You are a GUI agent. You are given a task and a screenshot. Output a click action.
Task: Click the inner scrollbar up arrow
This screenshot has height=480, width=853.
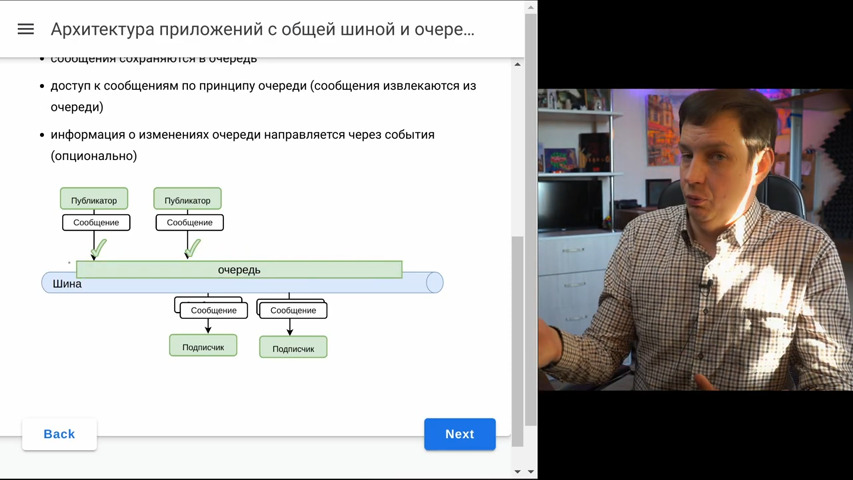click(517, 64)
